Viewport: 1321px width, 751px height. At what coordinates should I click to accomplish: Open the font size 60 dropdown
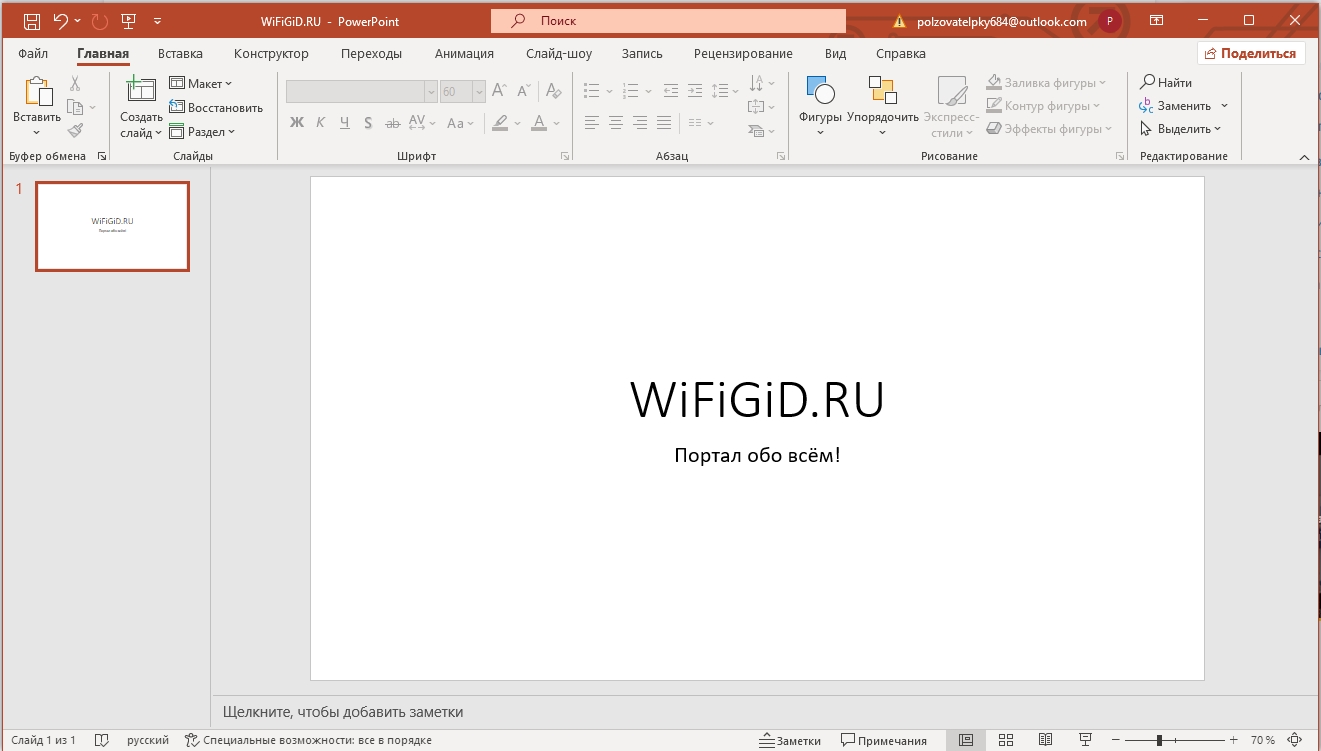(479, 91)
